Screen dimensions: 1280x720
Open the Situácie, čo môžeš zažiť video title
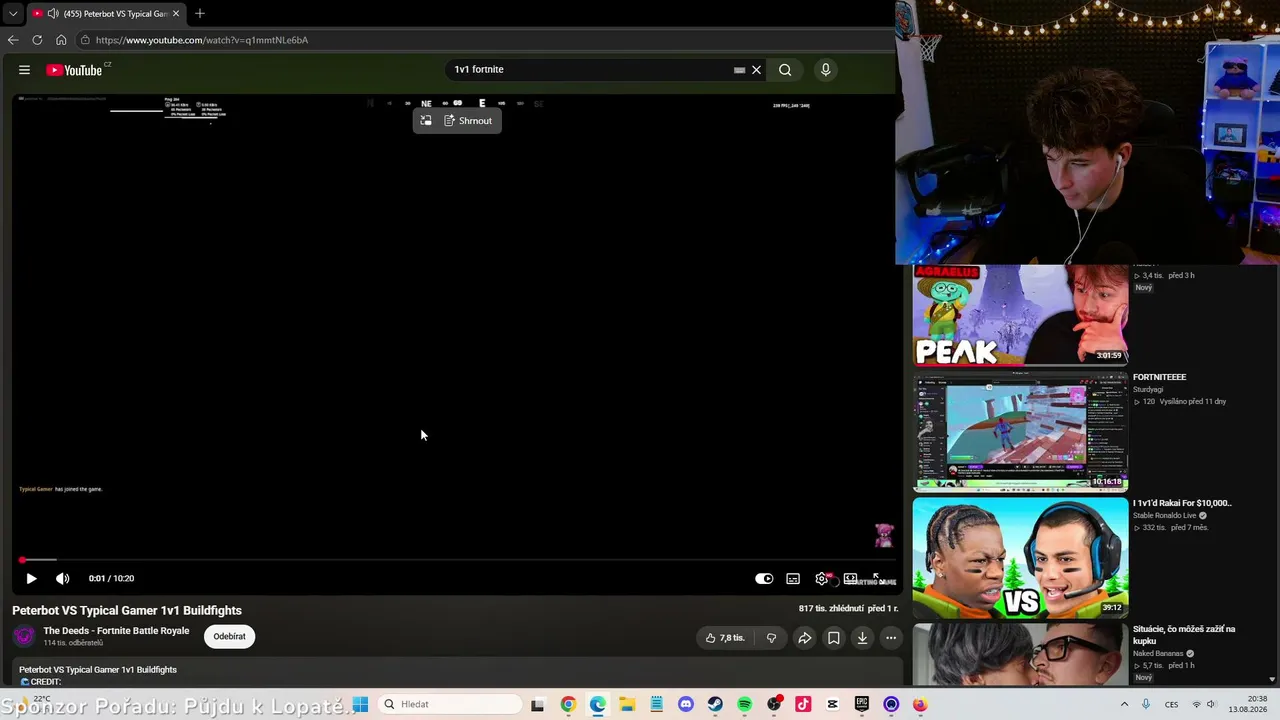pyautogui.click(x=1184, y=634)
